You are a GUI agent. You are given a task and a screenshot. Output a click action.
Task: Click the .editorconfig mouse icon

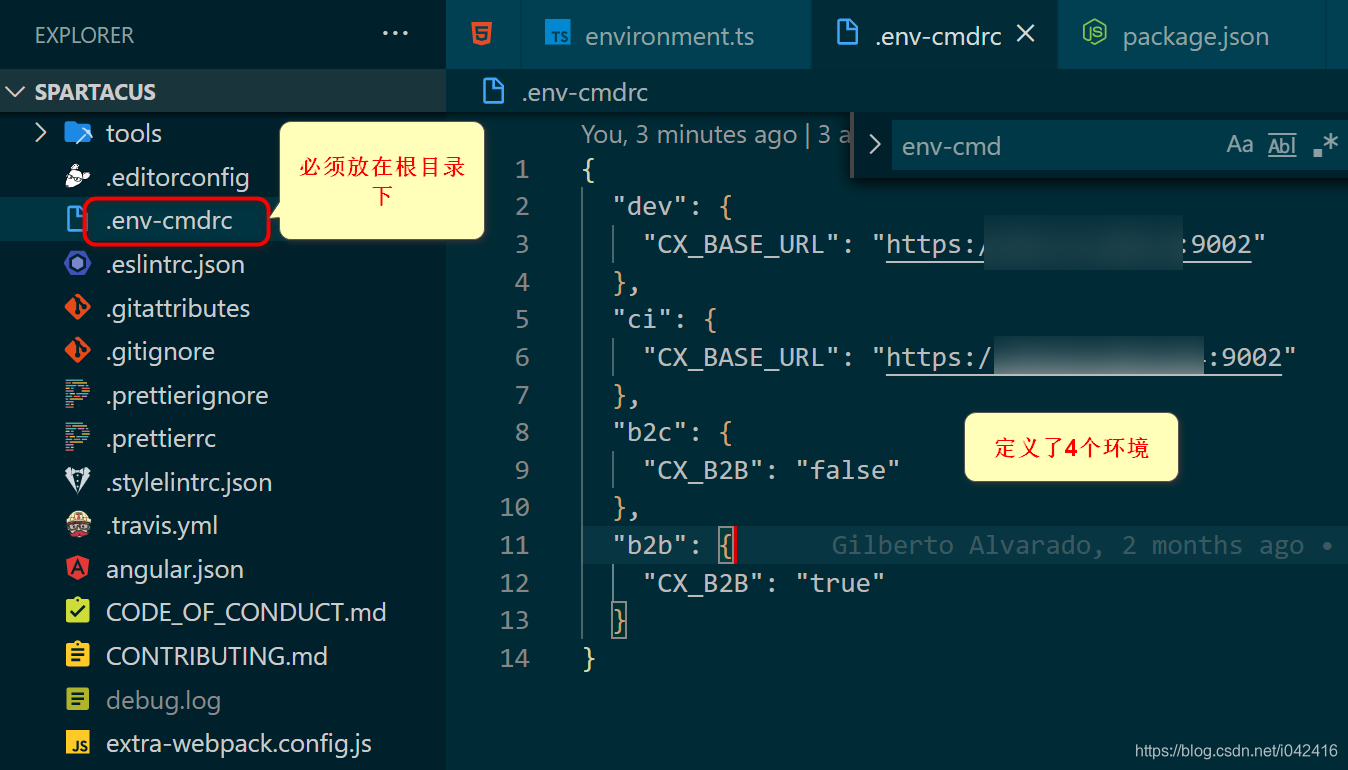[77, 178]
